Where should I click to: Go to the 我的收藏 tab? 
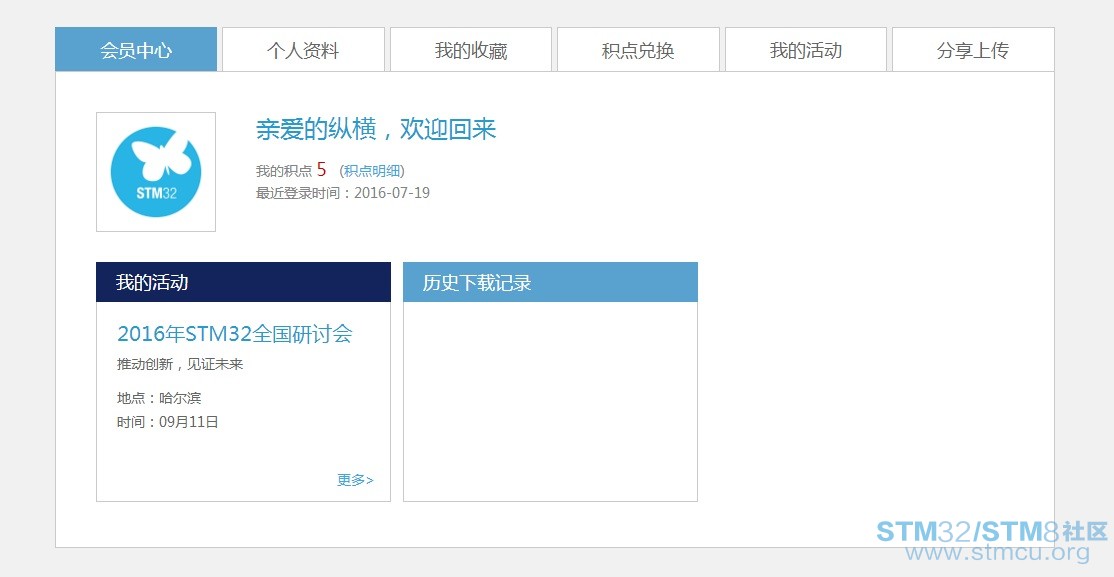coord(471,50)
